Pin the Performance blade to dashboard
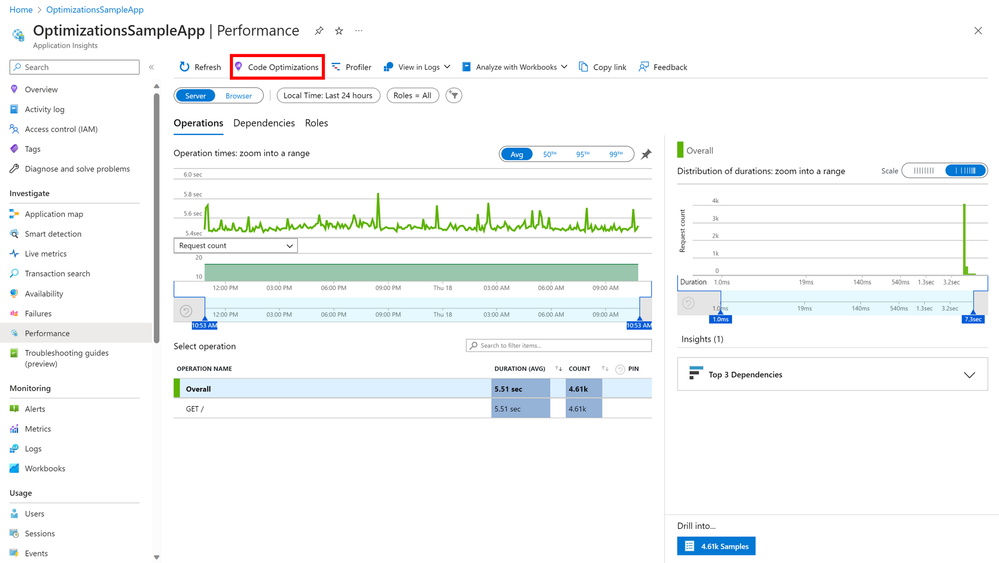This screenshot has width=999, height=563. (x=319, y=31)
